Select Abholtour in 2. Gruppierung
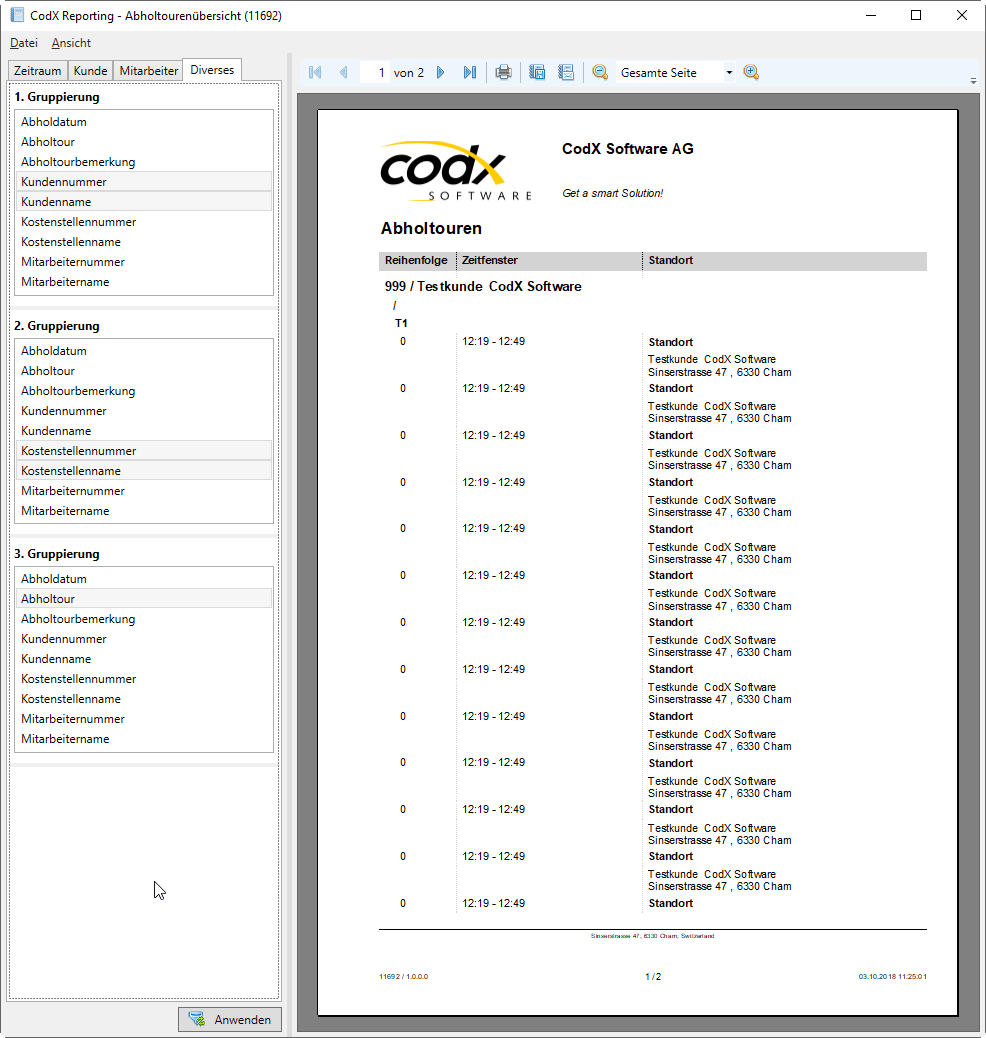The image size is (986, 1038). point(144,371)
